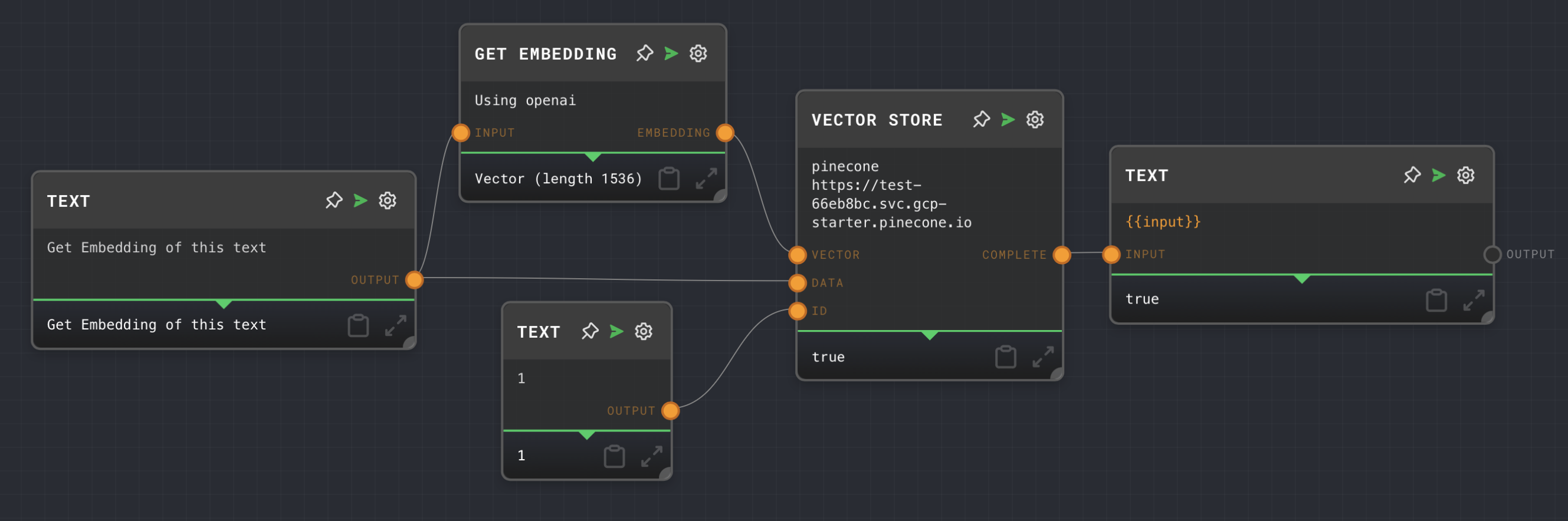Click the VECTOR input port on Vector Store
This screenshot has height=521, width=1568.
(x=798, y=255)
